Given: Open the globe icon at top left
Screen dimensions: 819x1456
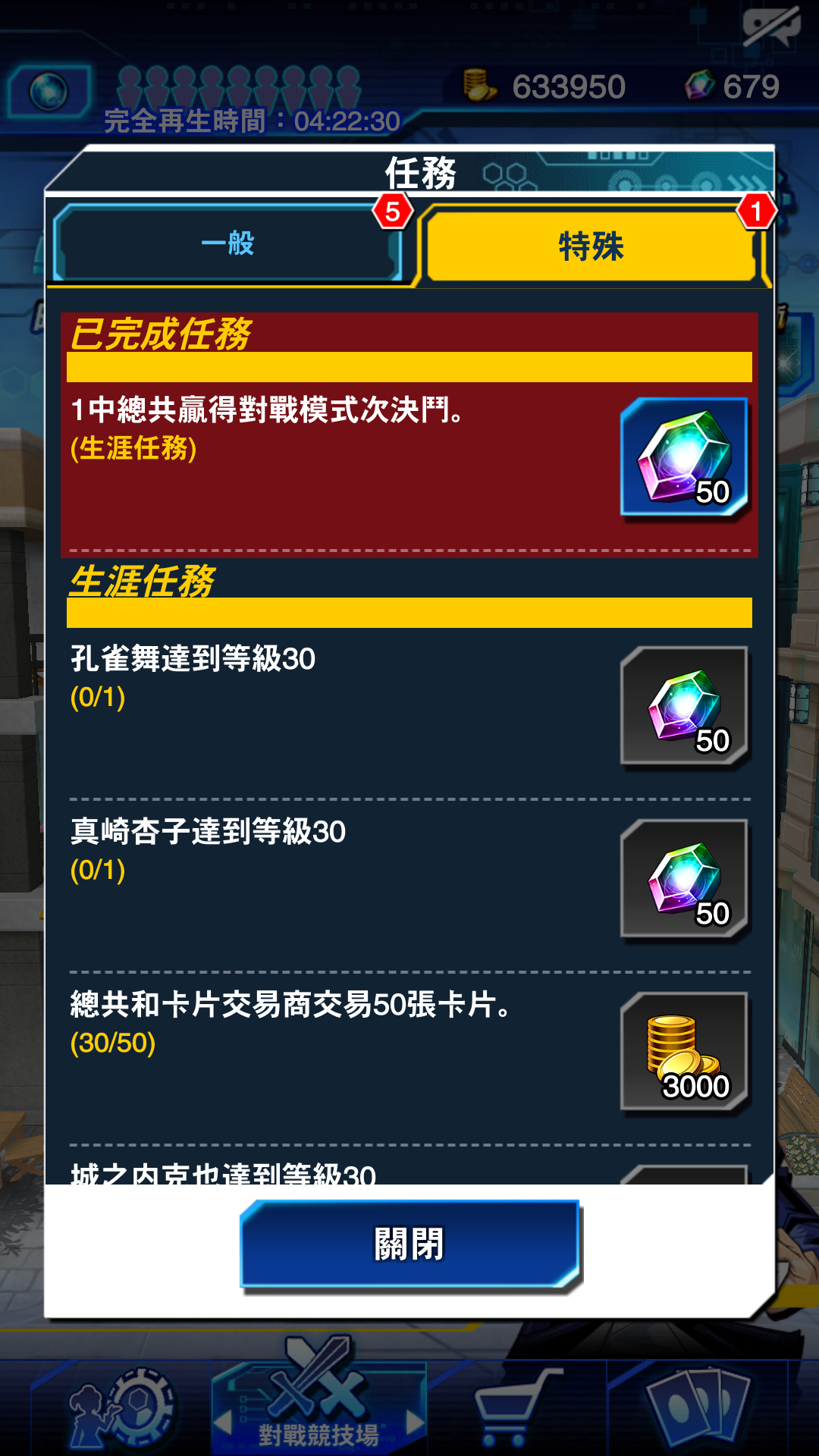Looking at the screenshot, I should point(49,92).
